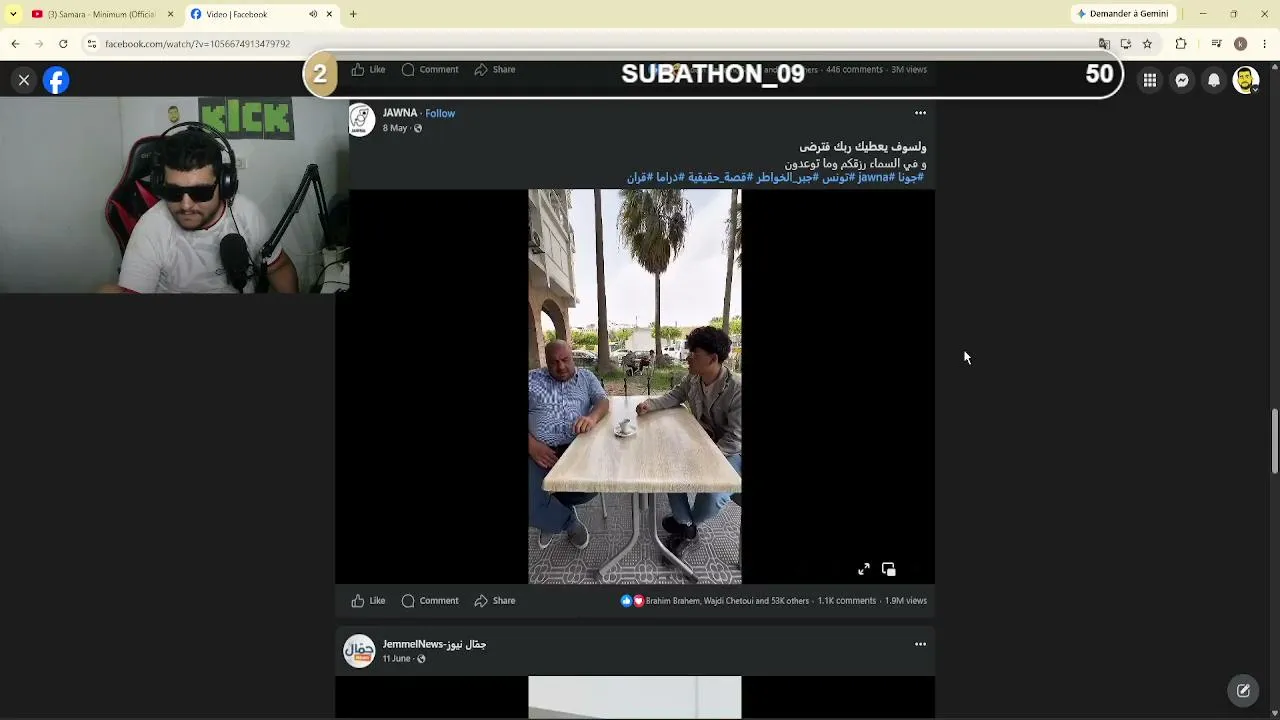Open the 1.1K comments link
Viewport: 1280px width, 720px height.
(846, 601)
